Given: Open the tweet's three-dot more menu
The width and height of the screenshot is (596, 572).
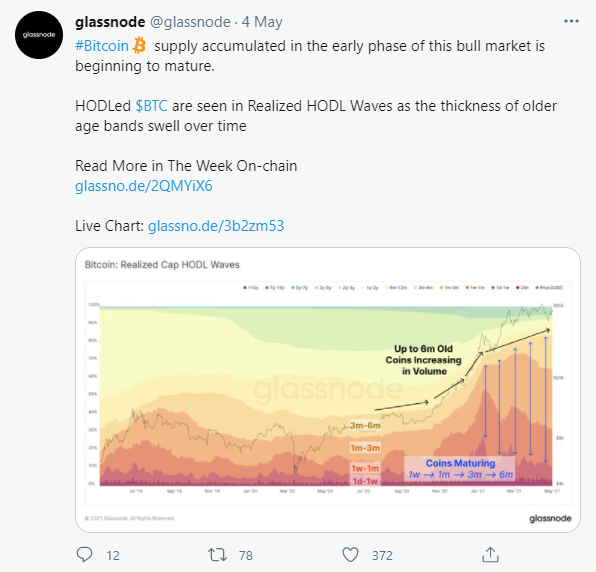Looking at the screenshot, I should (x=571, y=22).
